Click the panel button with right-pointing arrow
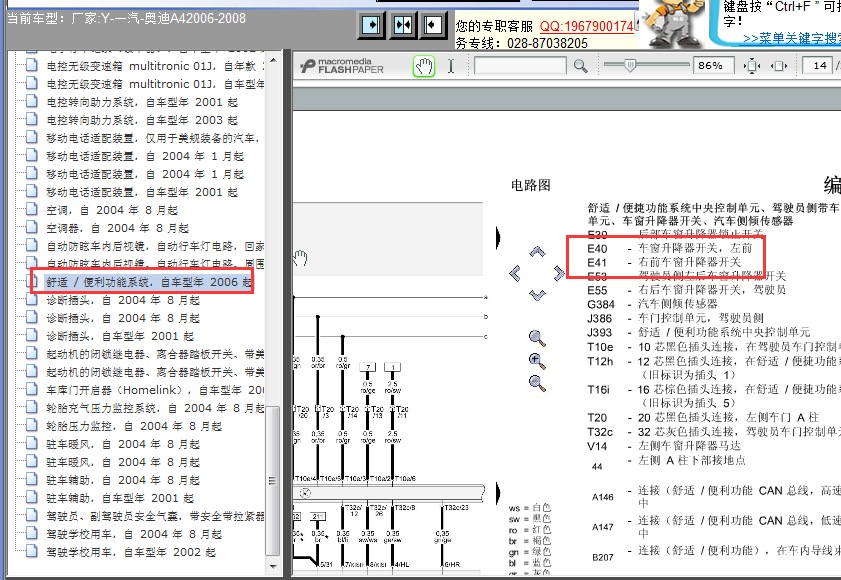Screen dimensions: 841x580 (x=371, y=25)
